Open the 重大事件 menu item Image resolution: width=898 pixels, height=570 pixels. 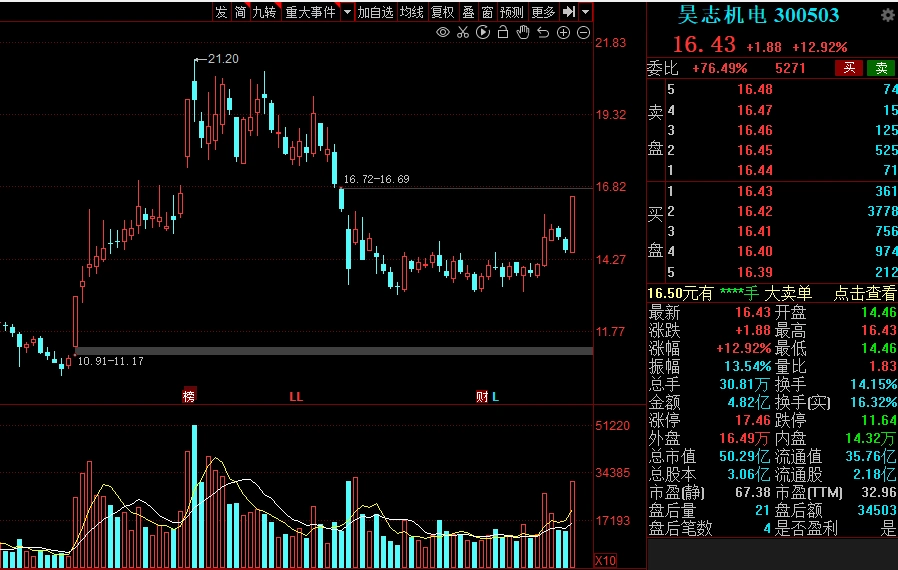coord(310,12)
